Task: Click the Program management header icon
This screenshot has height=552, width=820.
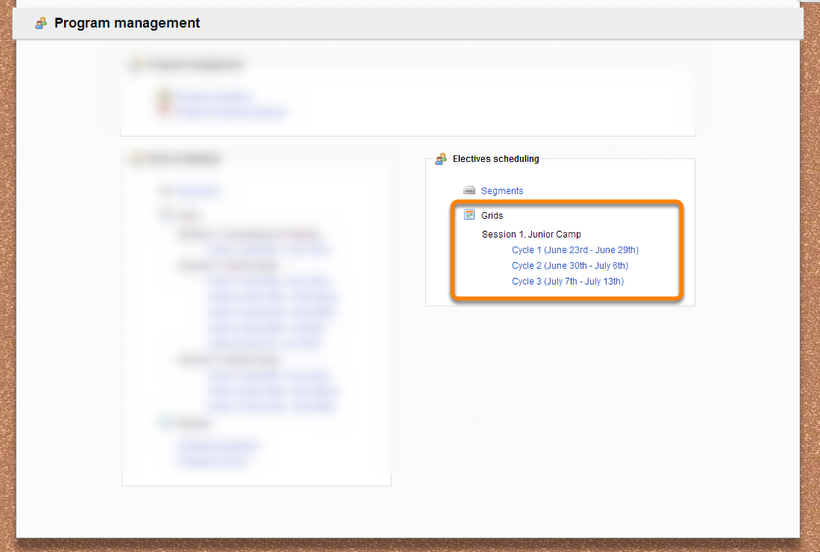Action: pyautogui.click(x=40, y=23)
